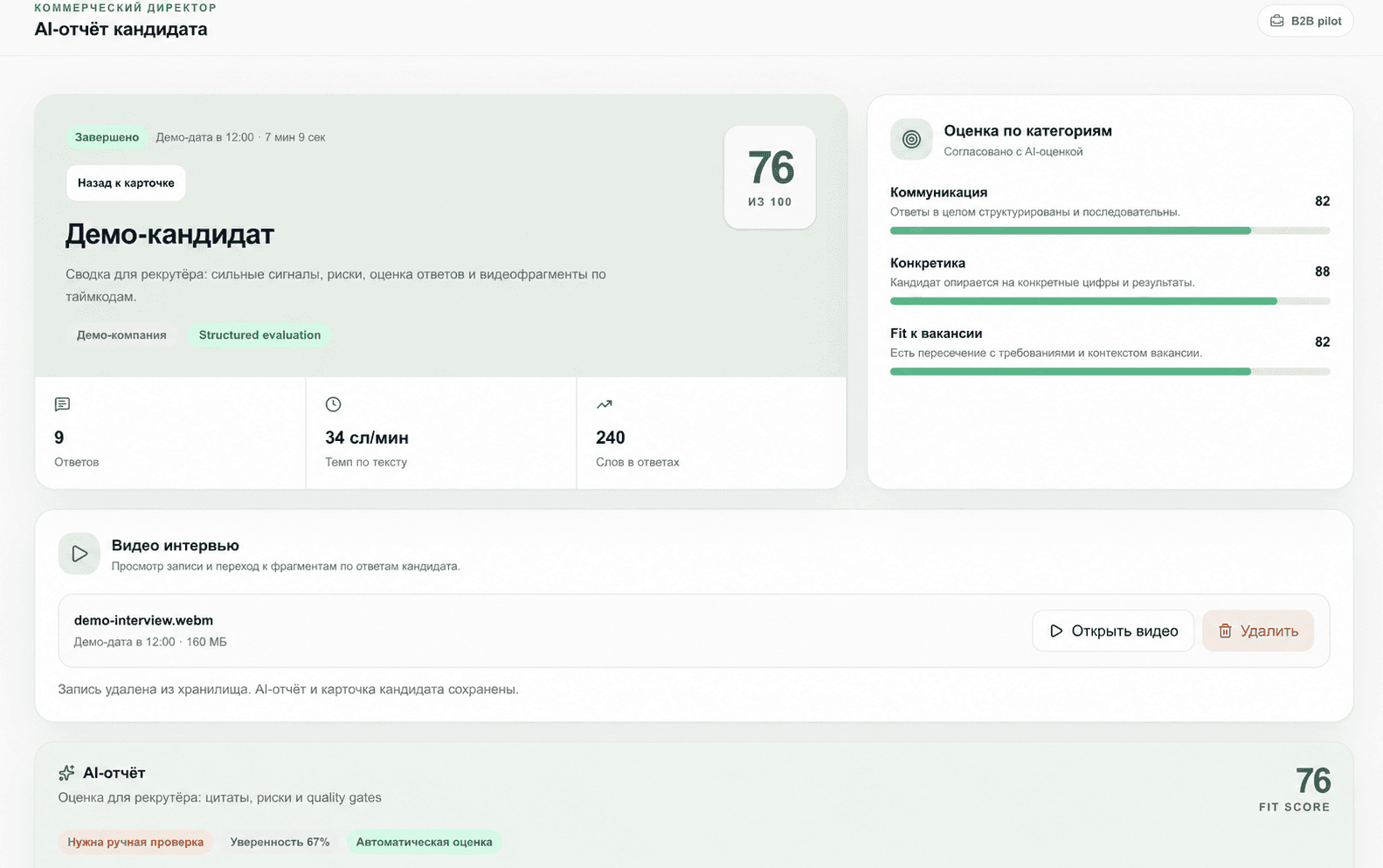The width and height of the screenshot is (1383, 868).
Task: Click the AI-отчёт кандидата page title
Action: pos(121,29)
